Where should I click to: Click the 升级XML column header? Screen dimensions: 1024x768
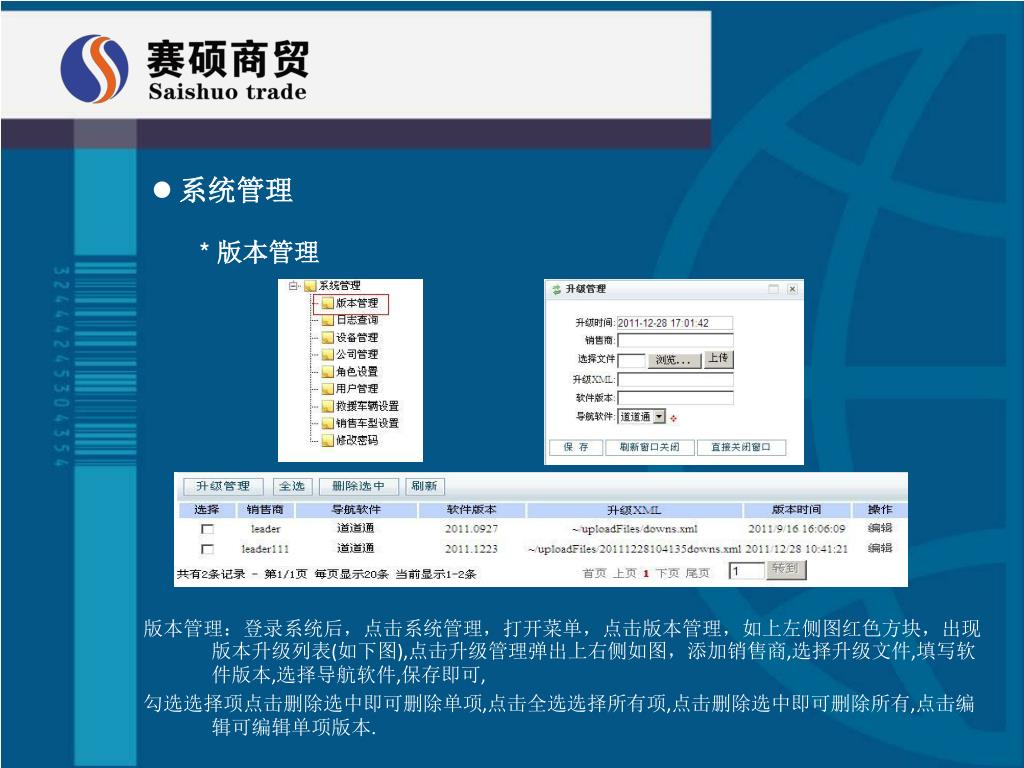(x=634, y=510)
